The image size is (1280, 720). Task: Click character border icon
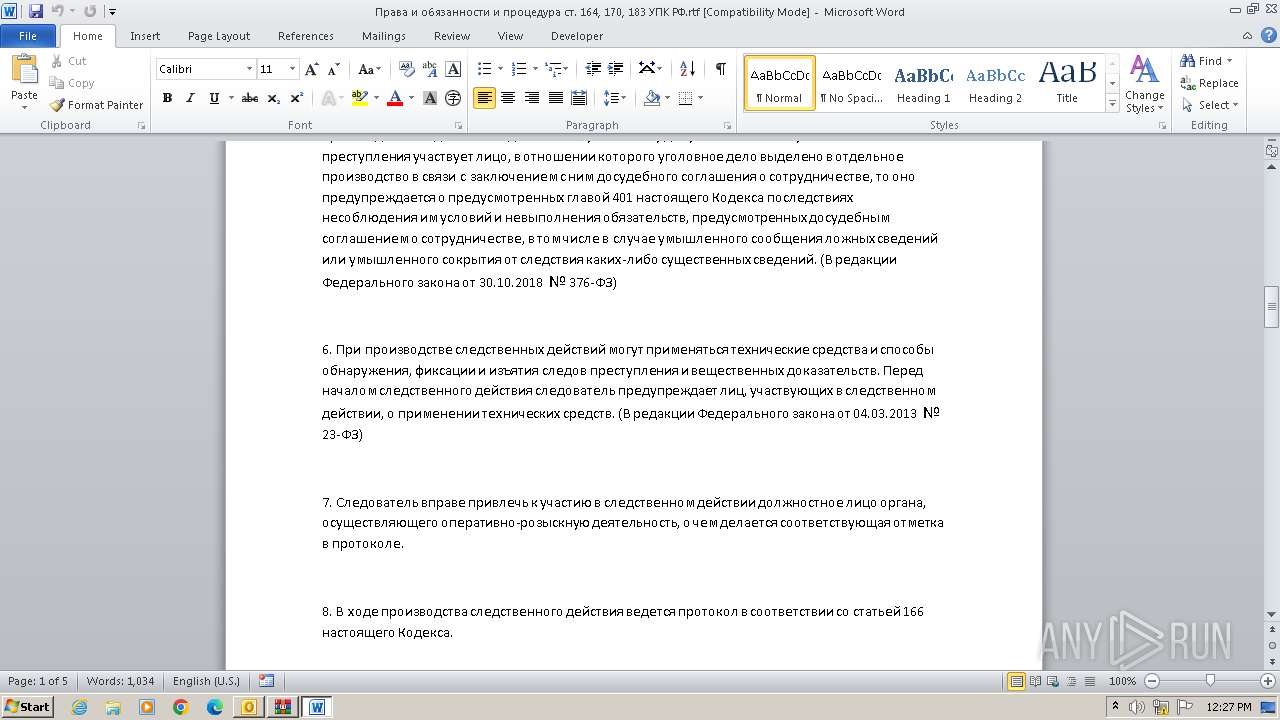453,69
